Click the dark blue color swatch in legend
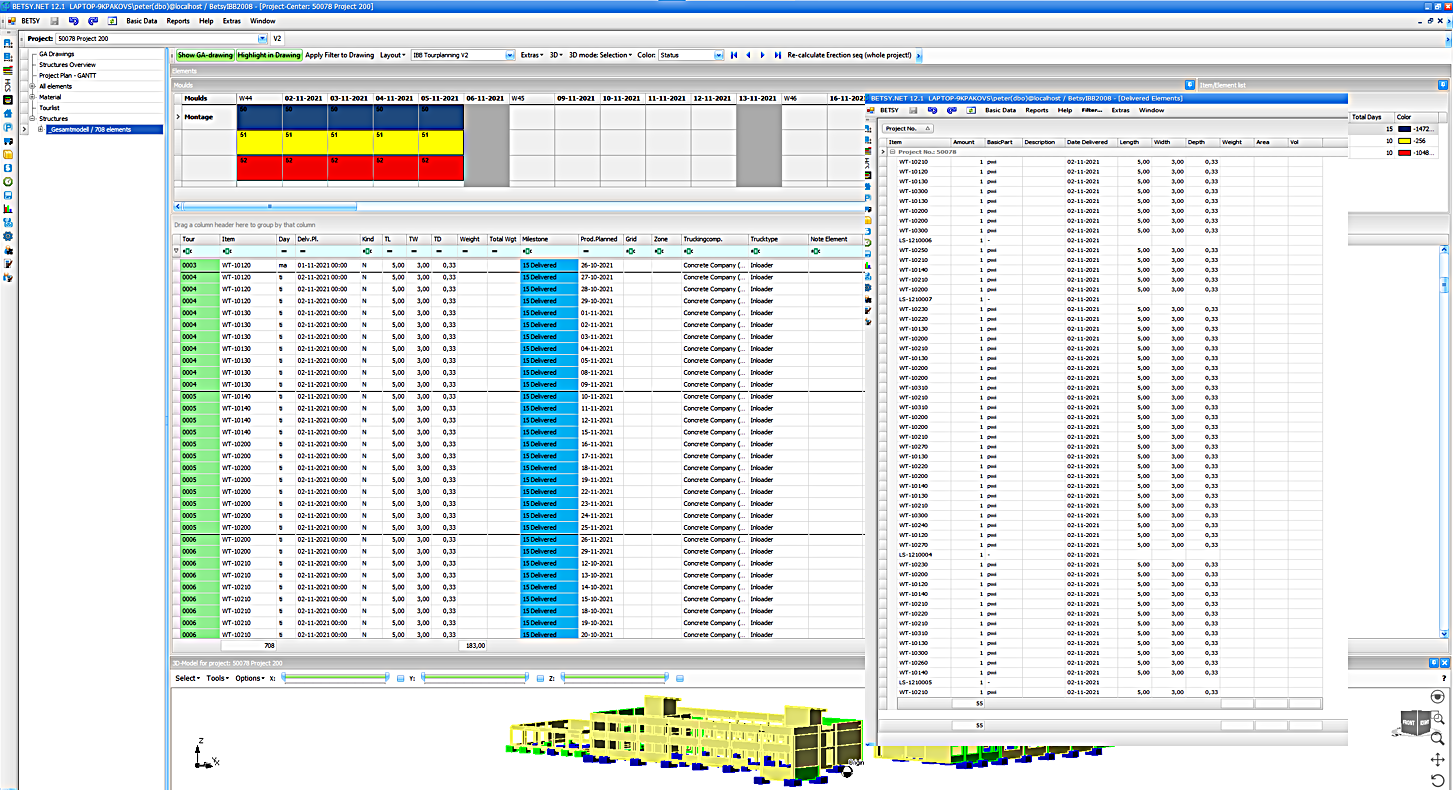 click(x=1405, y=129)
